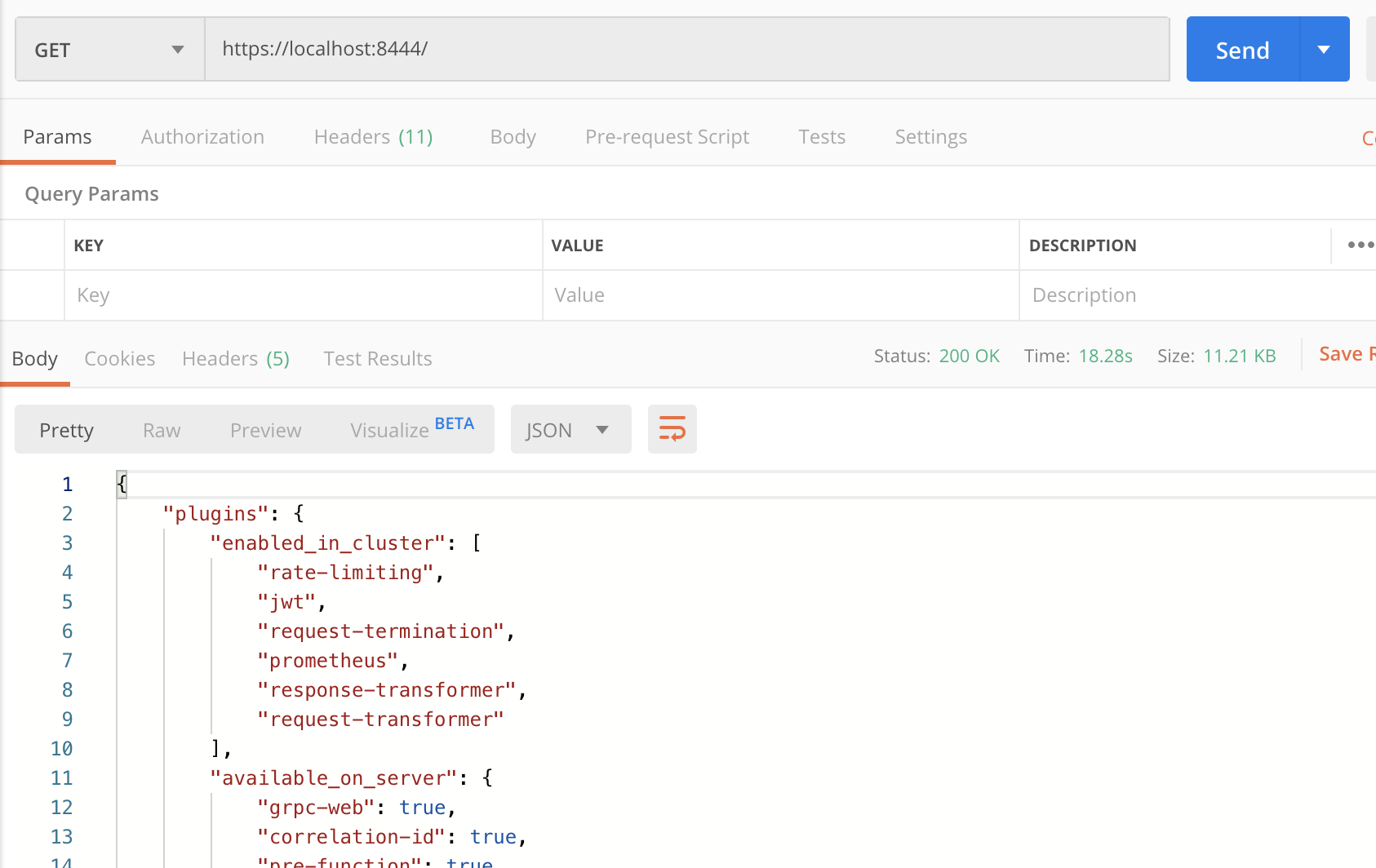This screenshot has height=868, width=1376.
Task: Switch to Preview response view
Action: coord(265,429)
